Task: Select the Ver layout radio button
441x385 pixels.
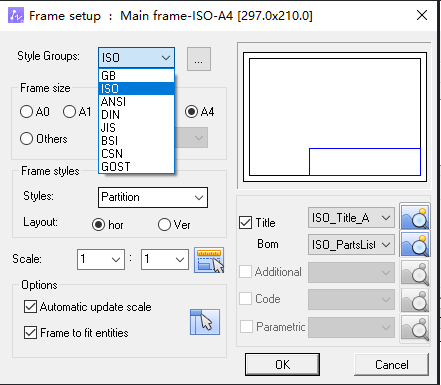Action: pyautogui.click(x=164, y=225)
